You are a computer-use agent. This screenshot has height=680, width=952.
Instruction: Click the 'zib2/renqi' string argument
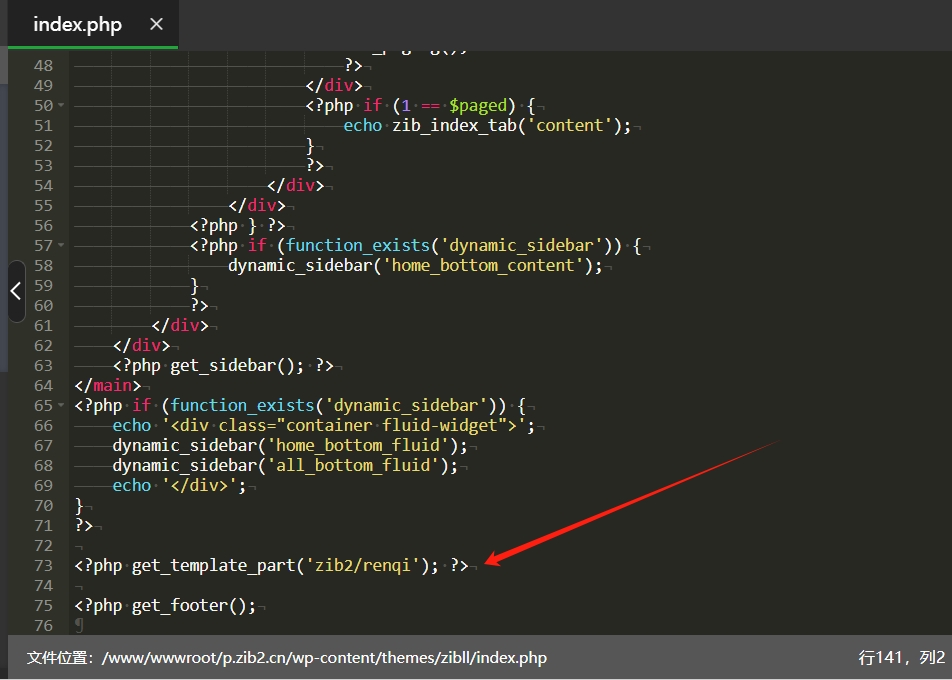(367, 565)
